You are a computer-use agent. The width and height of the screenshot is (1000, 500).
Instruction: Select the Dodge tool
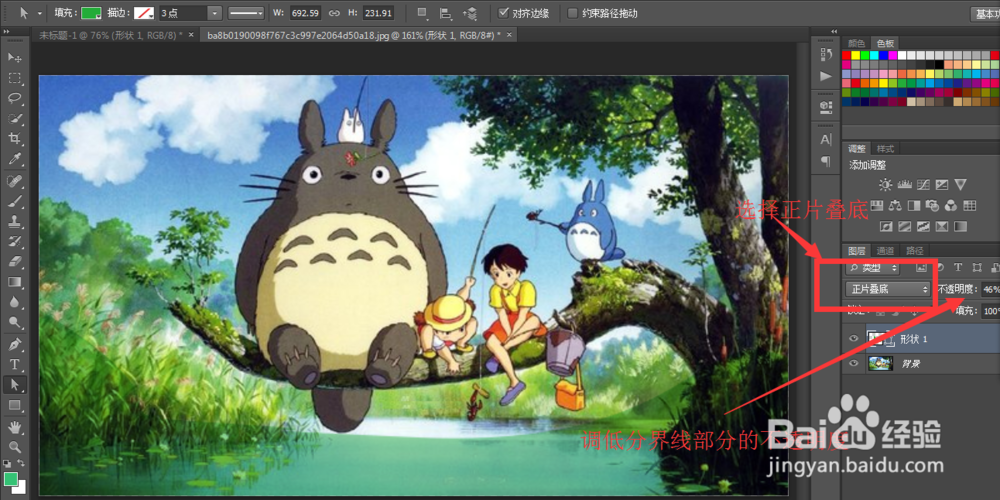(15, 322)
